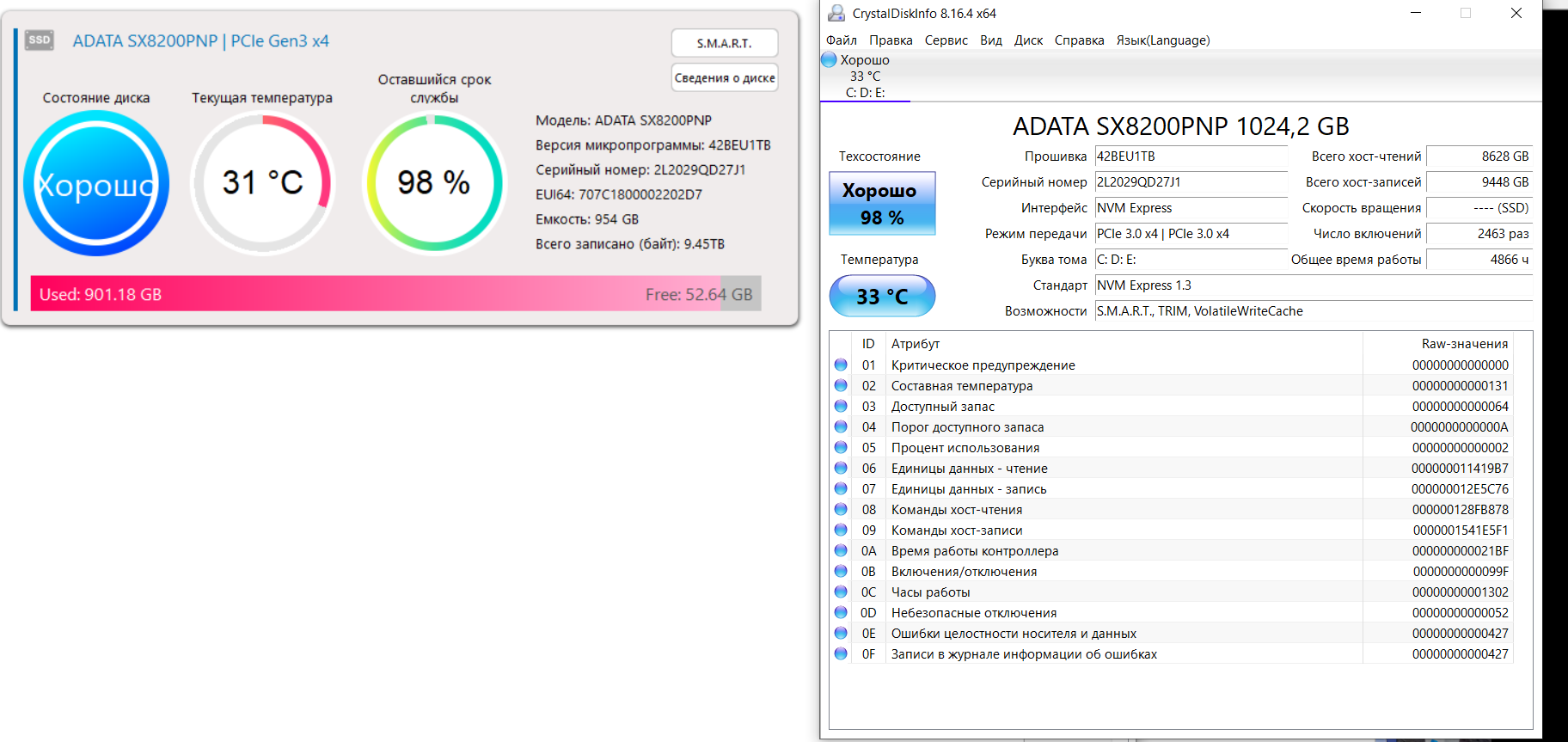Open the Вид menu
The height and width of the screenshot is (742, 1568).
991,40
